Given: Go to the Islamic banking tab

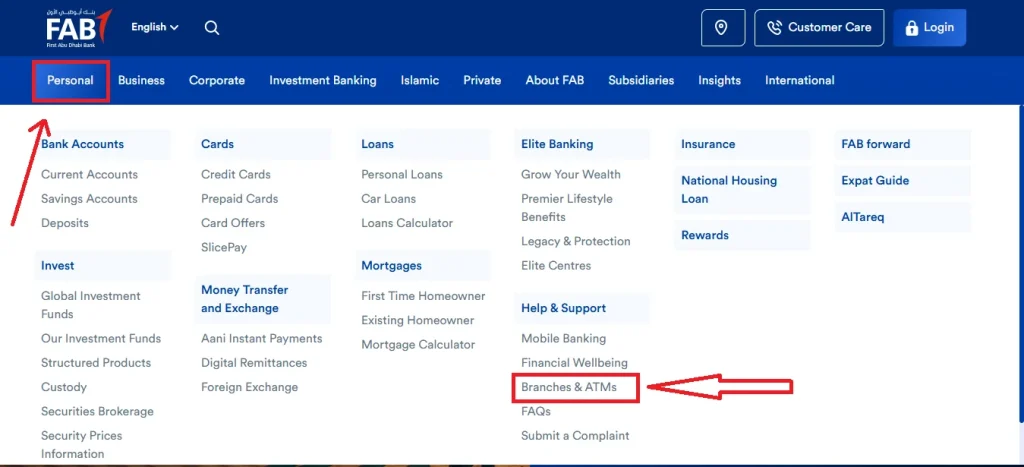Looking at the screenshot, I should click(x=420, y=80).
